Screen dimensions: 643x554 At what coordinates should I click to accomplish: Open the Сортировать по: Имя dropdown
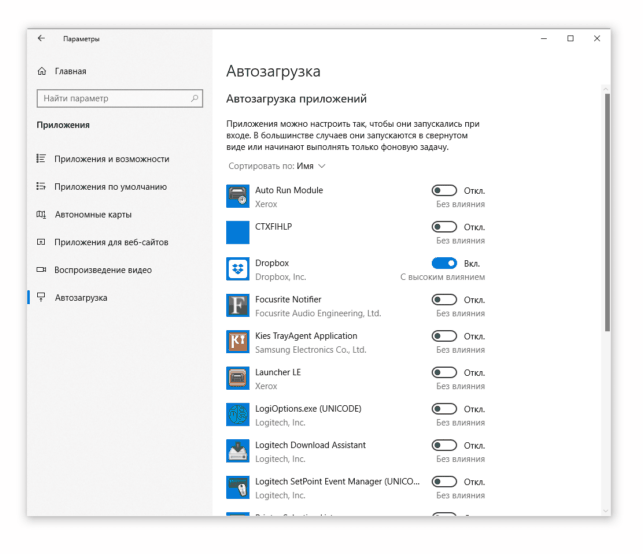pos(277,166)
